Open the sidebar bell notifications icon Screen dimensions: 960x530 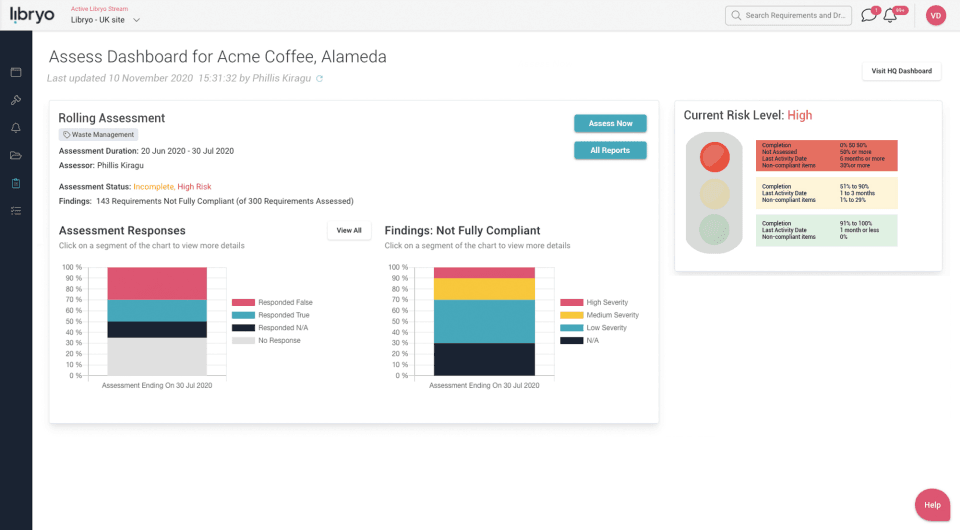tap(16, 127)
